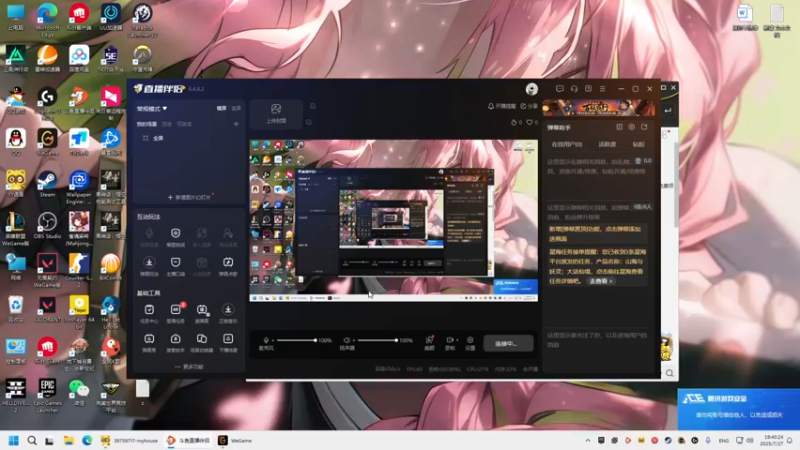Show hidden icons chevron in system tray
Image resolution: width=800 pixels, height=450 pixels.
tap(588, 440)
